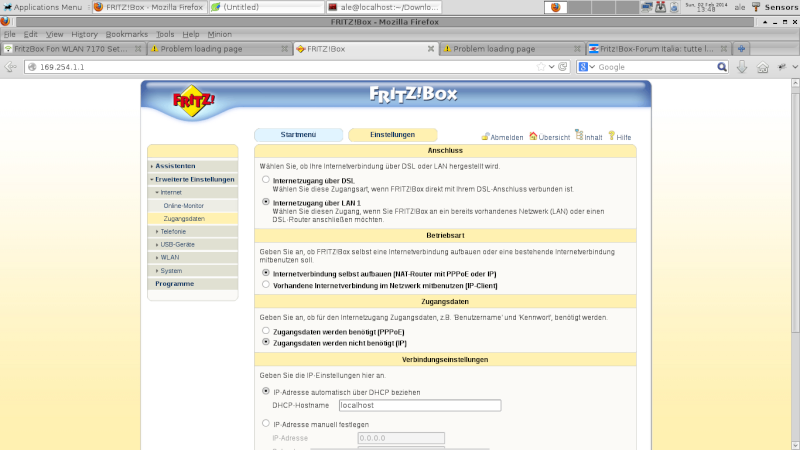Close the Fritz!Box-Forum Italia tab

[723, 48]
